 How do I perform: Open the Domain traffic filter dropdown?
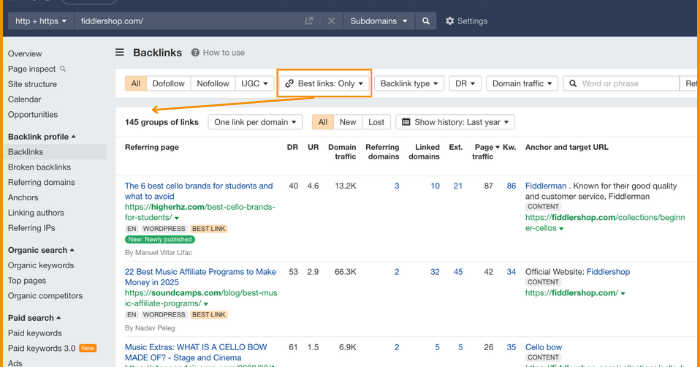click(522, 83)
